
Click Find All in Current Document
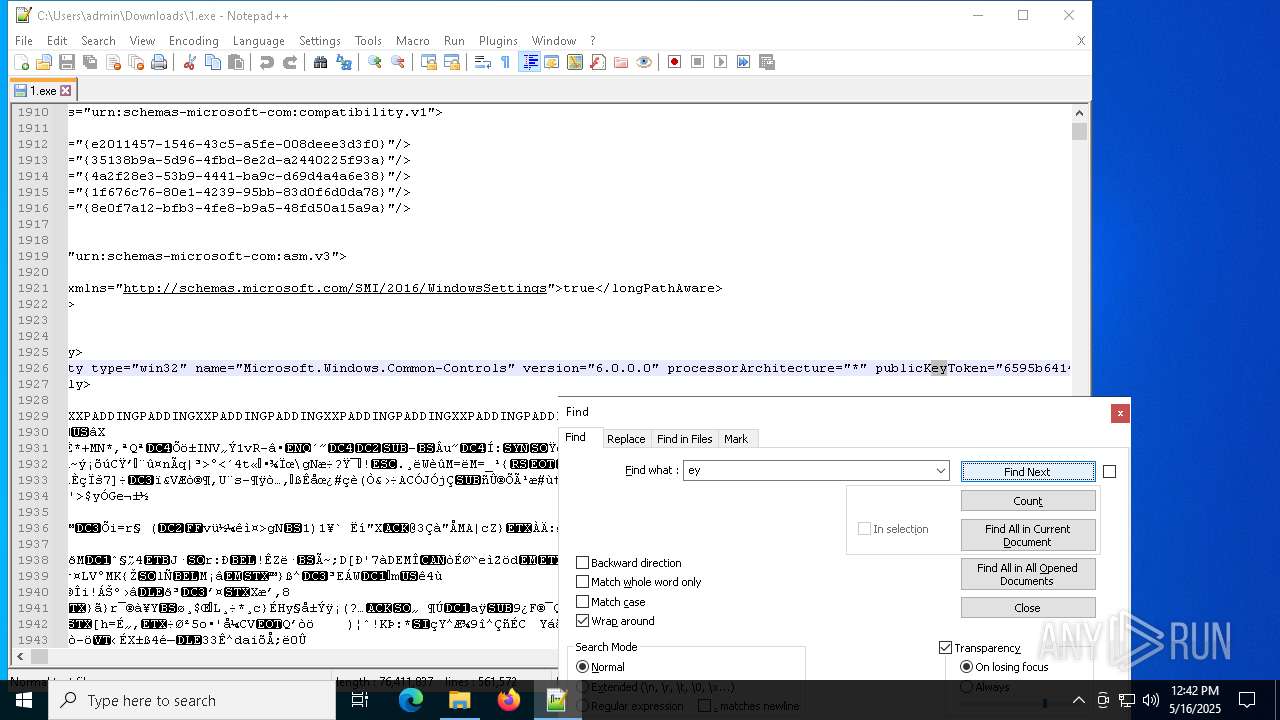pos(1028,535)
